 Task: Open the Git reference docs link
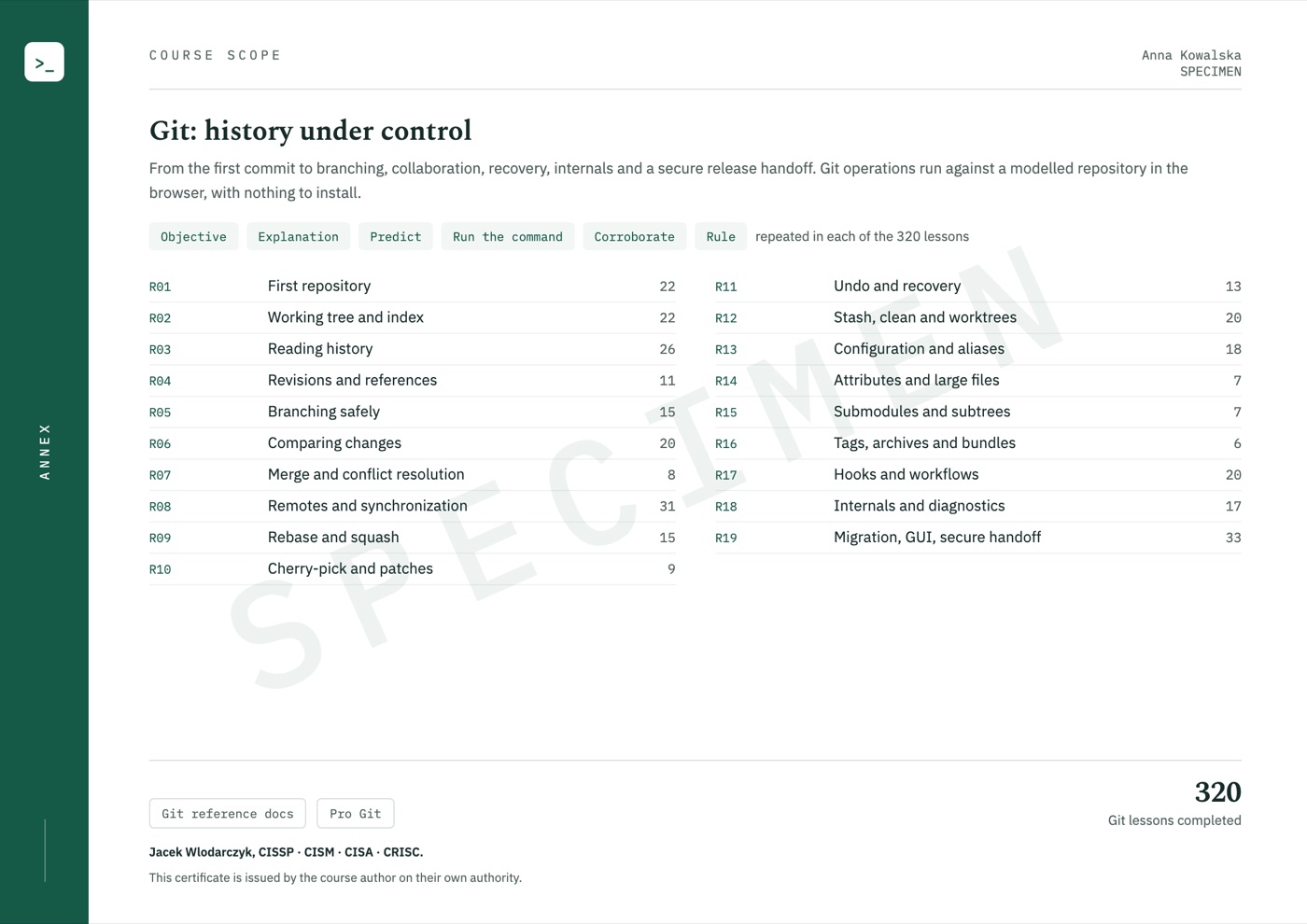228,813
